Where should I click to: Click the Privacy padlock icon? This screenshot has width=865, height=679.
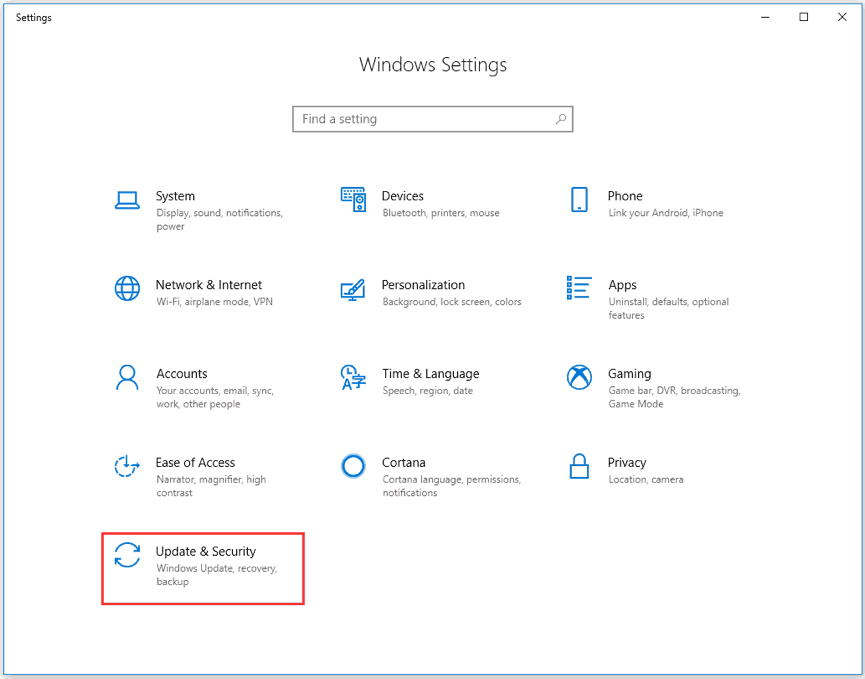click(579, 466)
